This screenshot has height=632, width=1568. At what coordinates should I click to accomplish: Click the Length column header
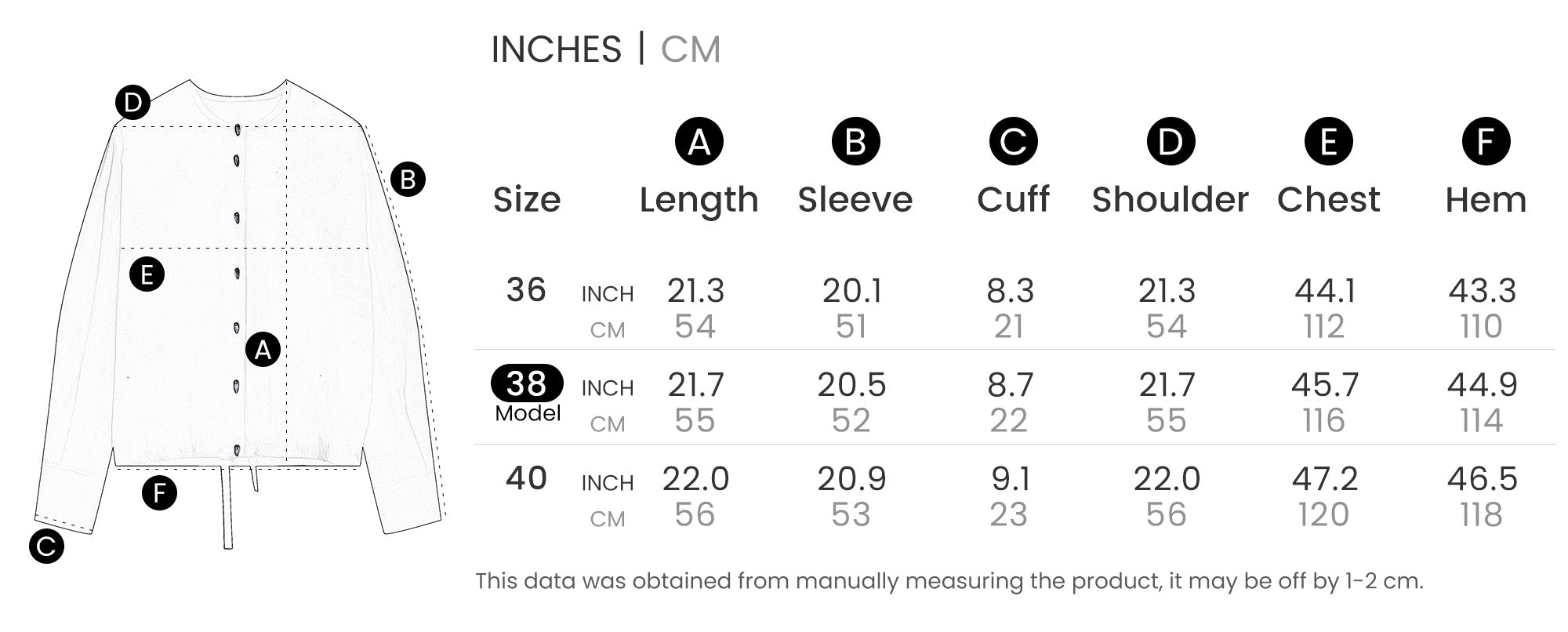point(699,200)
